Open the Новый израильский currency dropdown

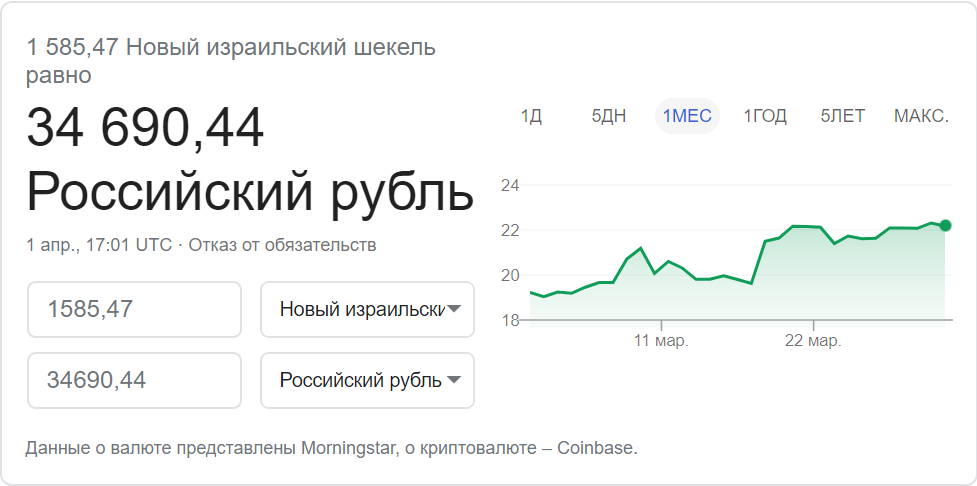[367, 310]
